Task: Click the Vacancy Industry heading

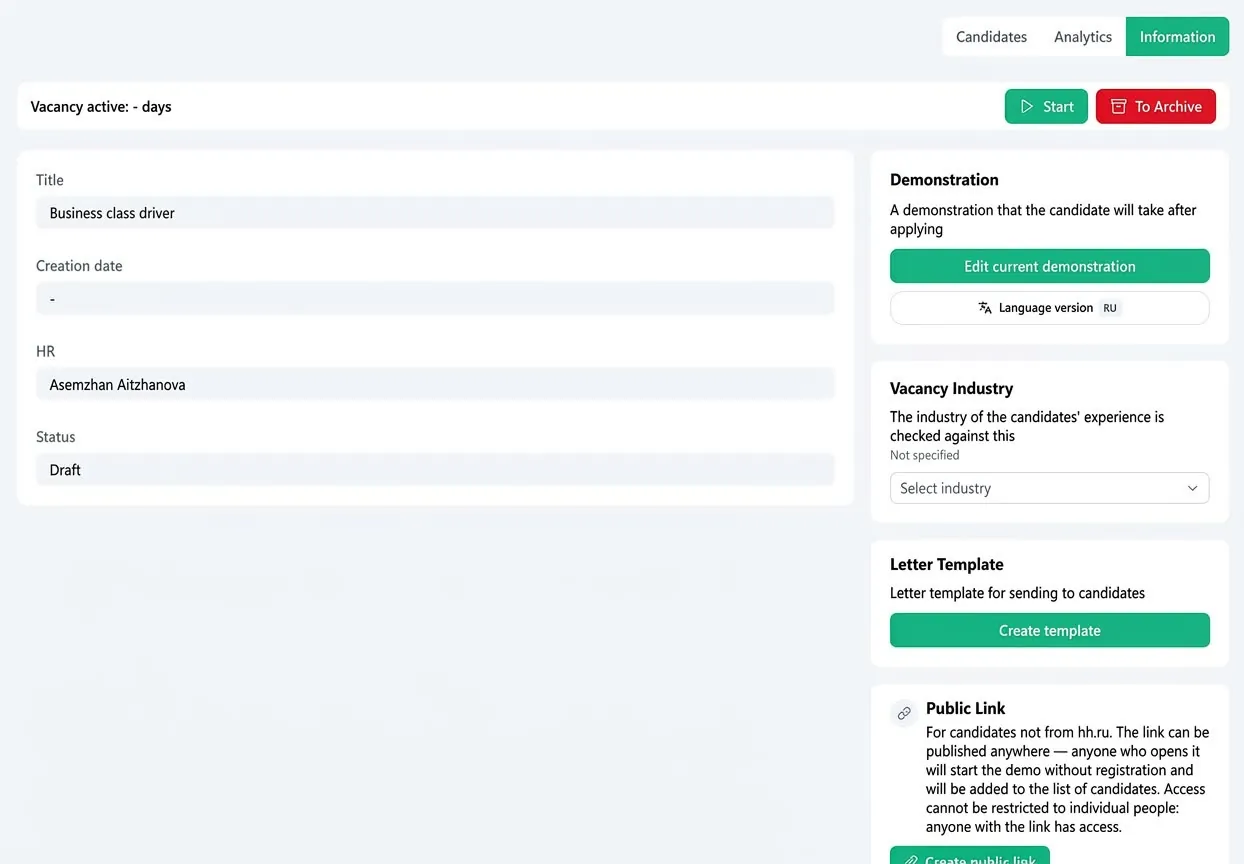Action: point(951,388)
